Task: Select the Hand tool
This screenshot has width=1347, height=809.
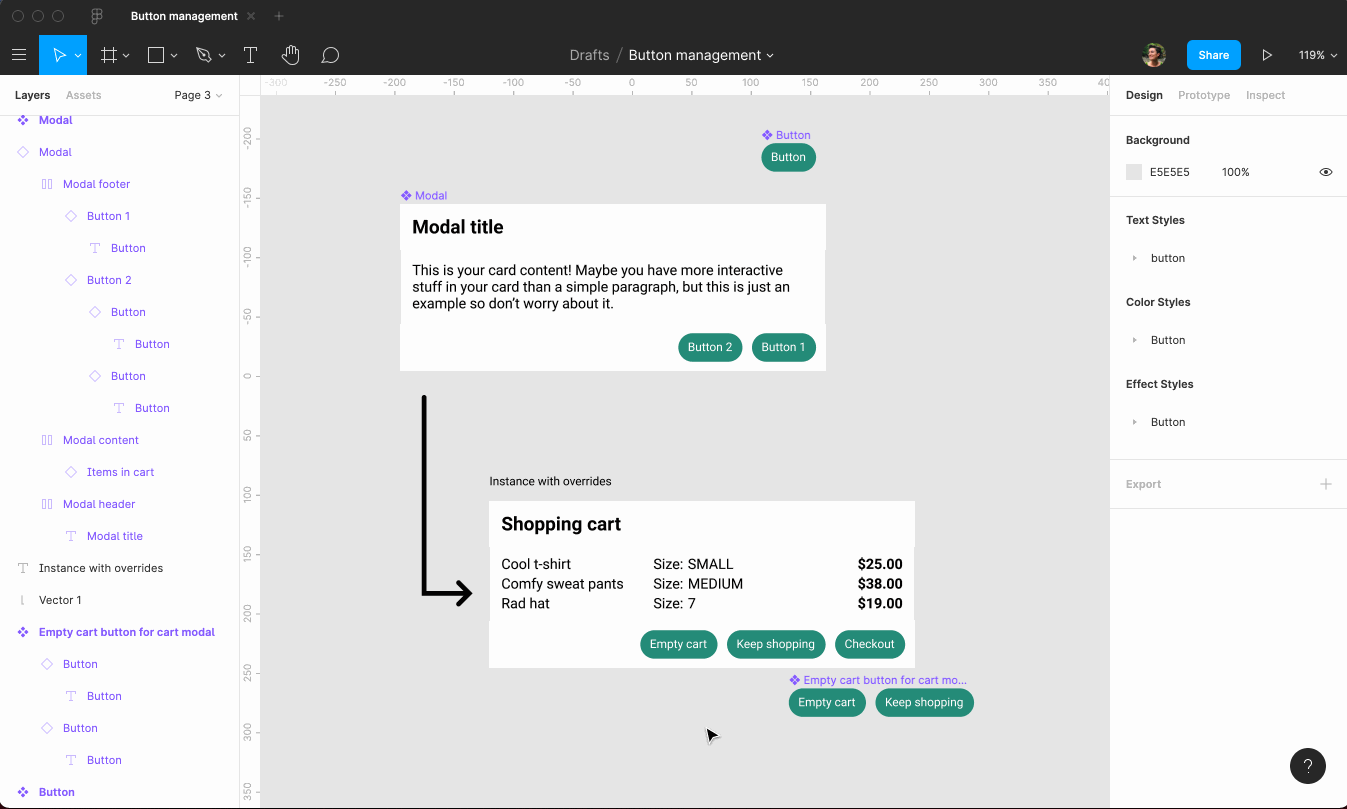Action: point(290,55)
